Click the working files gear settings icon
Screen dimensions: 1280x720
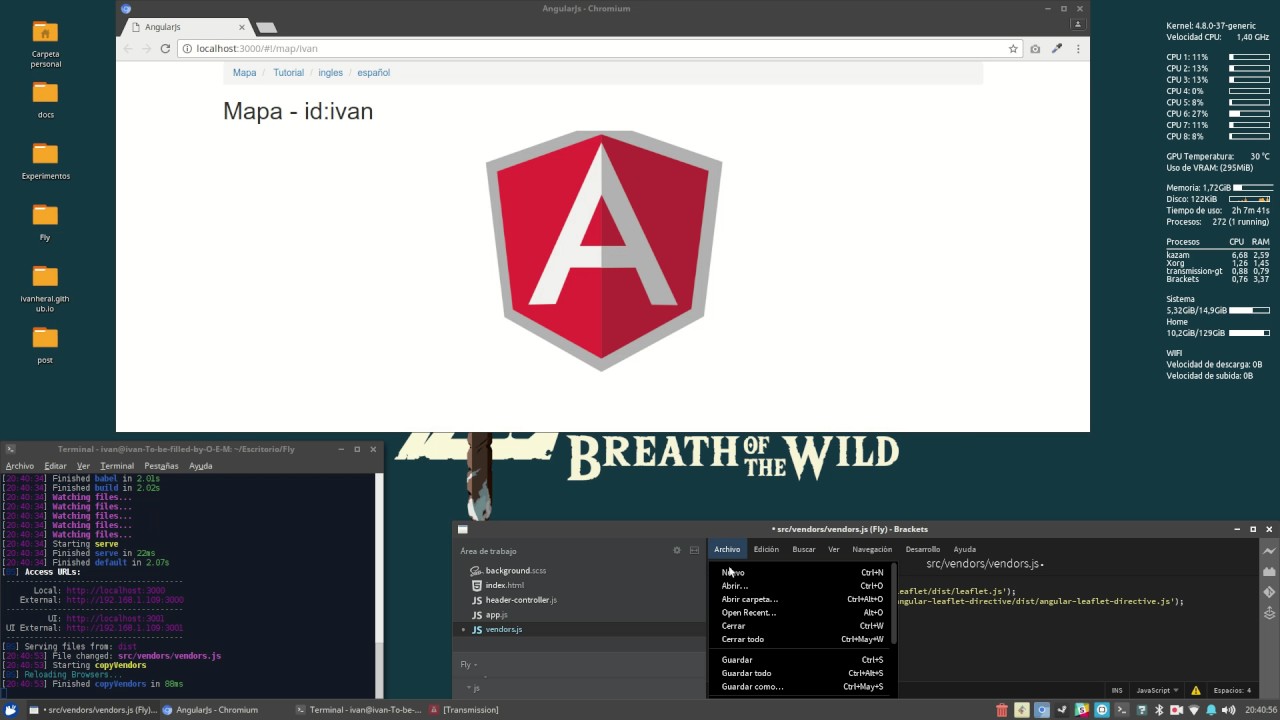(x=677, y=551)
